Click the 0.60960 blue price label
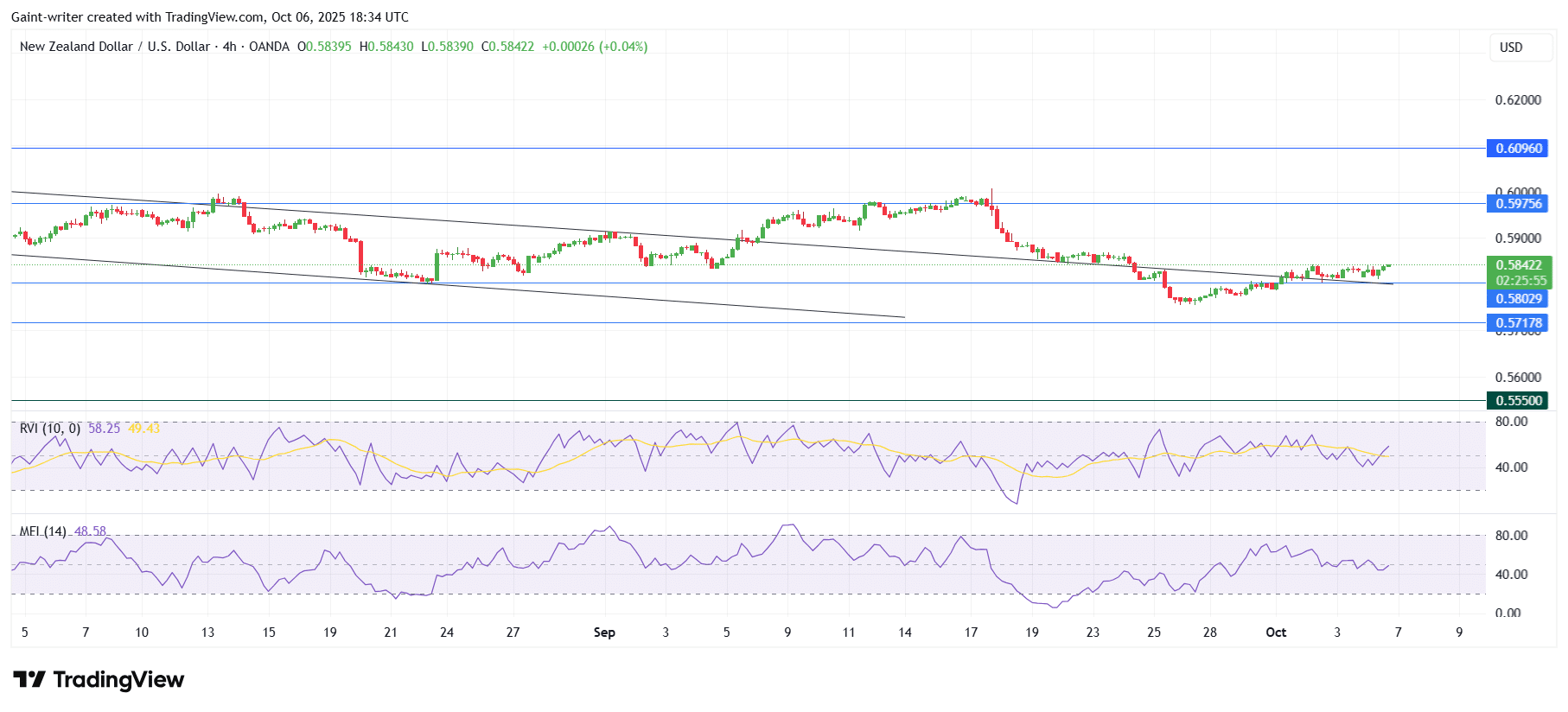The width and height of the screenshot is (1568, 712). click(x=1518, y=149)
